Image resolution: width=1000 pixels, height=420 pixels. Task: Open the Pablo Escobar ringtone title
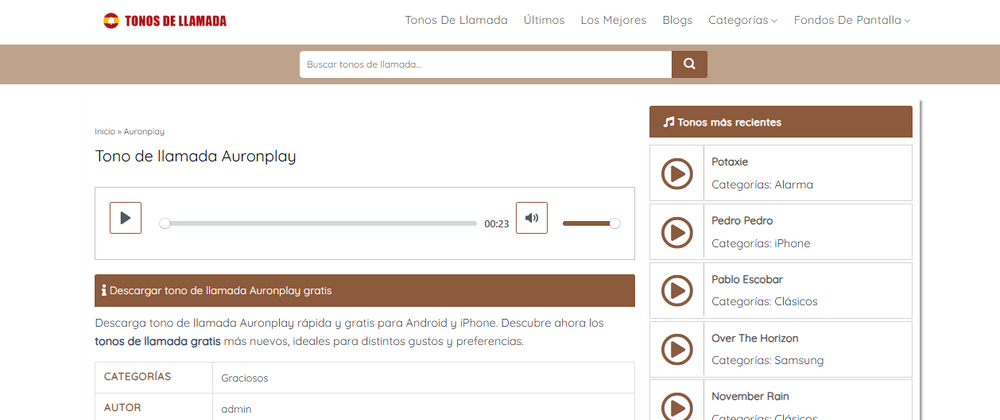point(747,279)
